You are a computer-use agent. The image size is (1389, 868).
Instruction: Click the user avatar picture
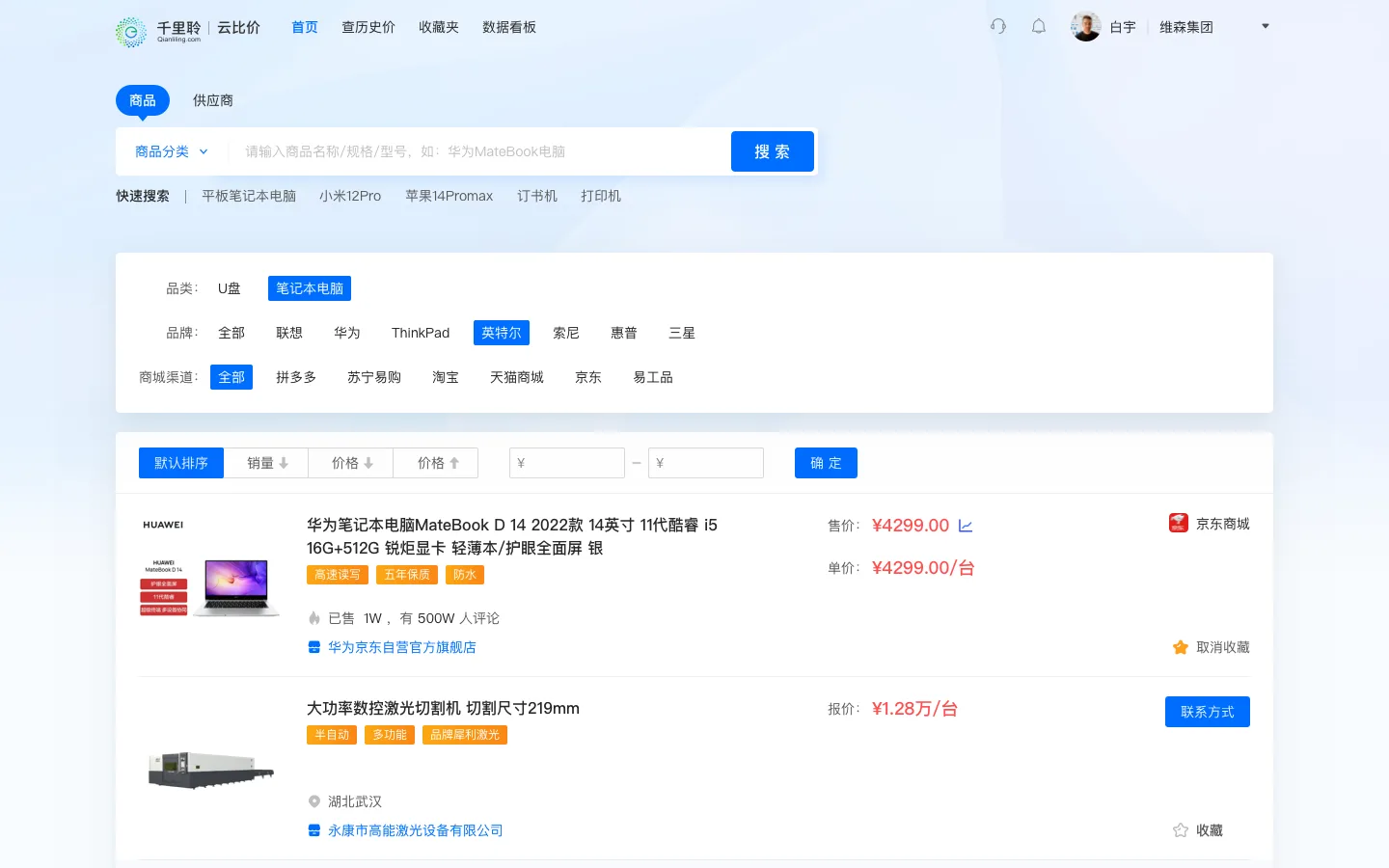(1086, 26)
